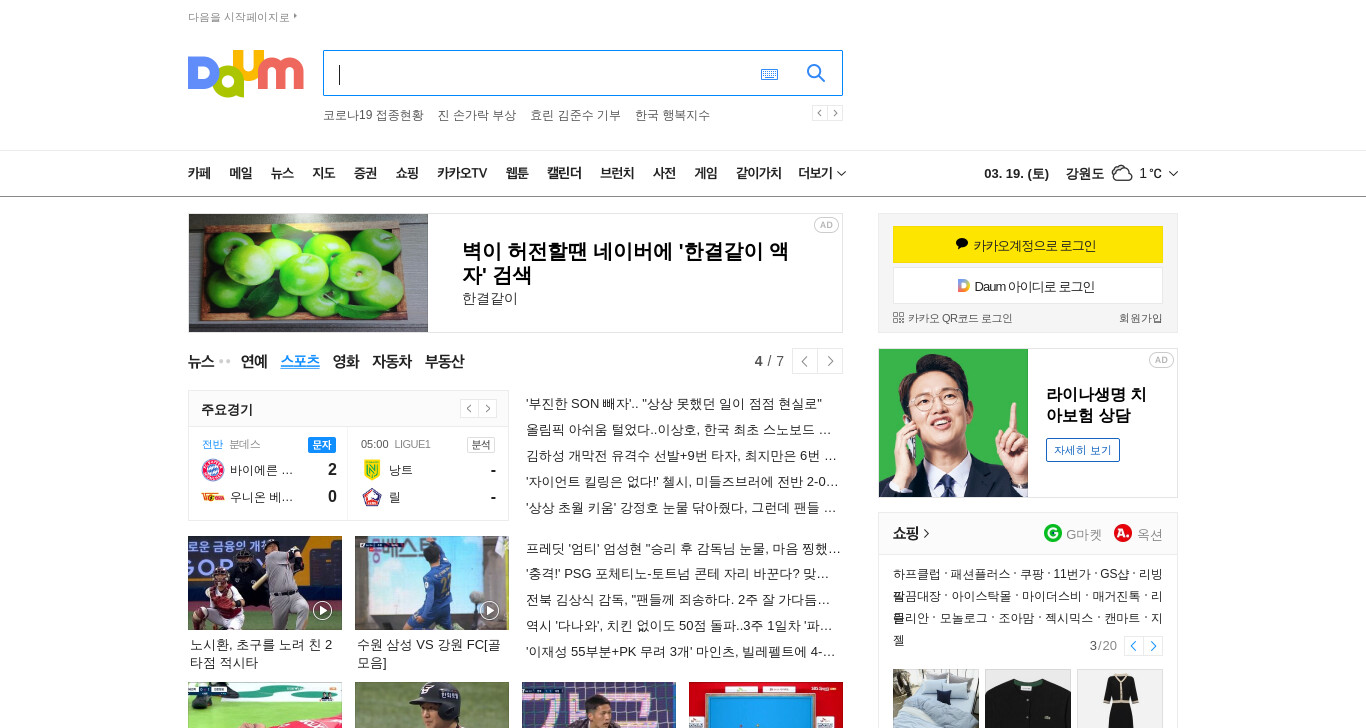Click 다음을 시작페이지로 arrow link
This screenshot has height=728, width=1366.
[243, 17]
